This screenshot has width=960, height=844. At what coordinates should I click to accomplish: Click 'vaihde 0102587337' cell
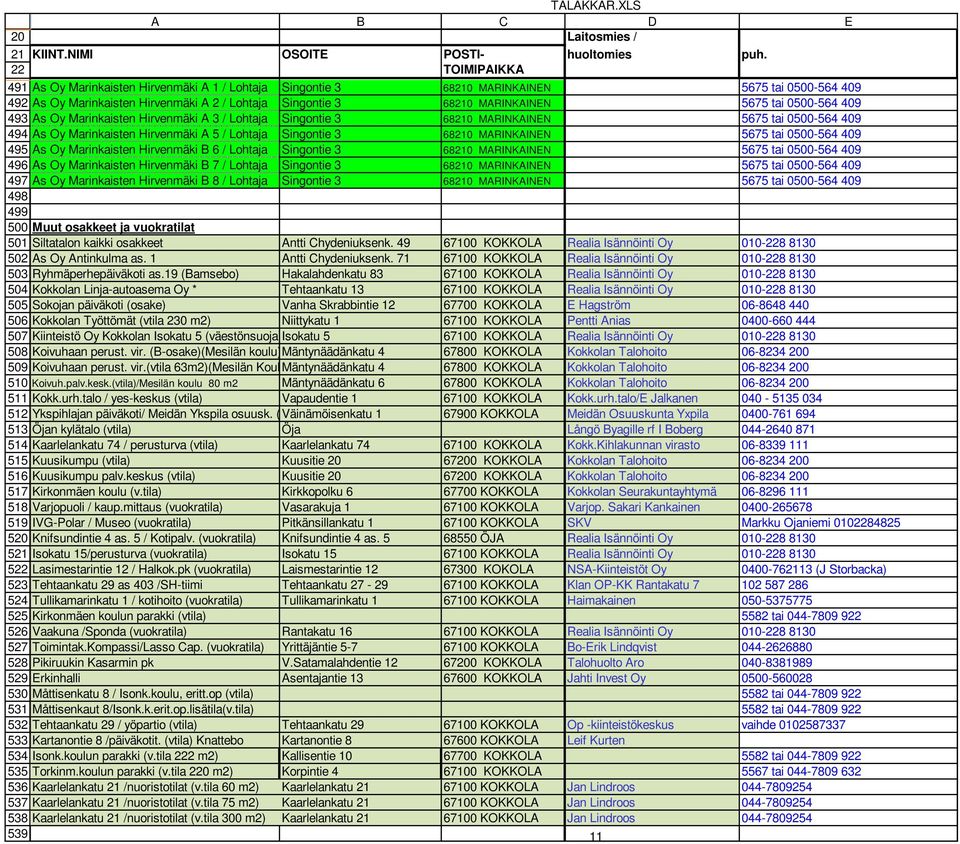click(x=848, y=725)
